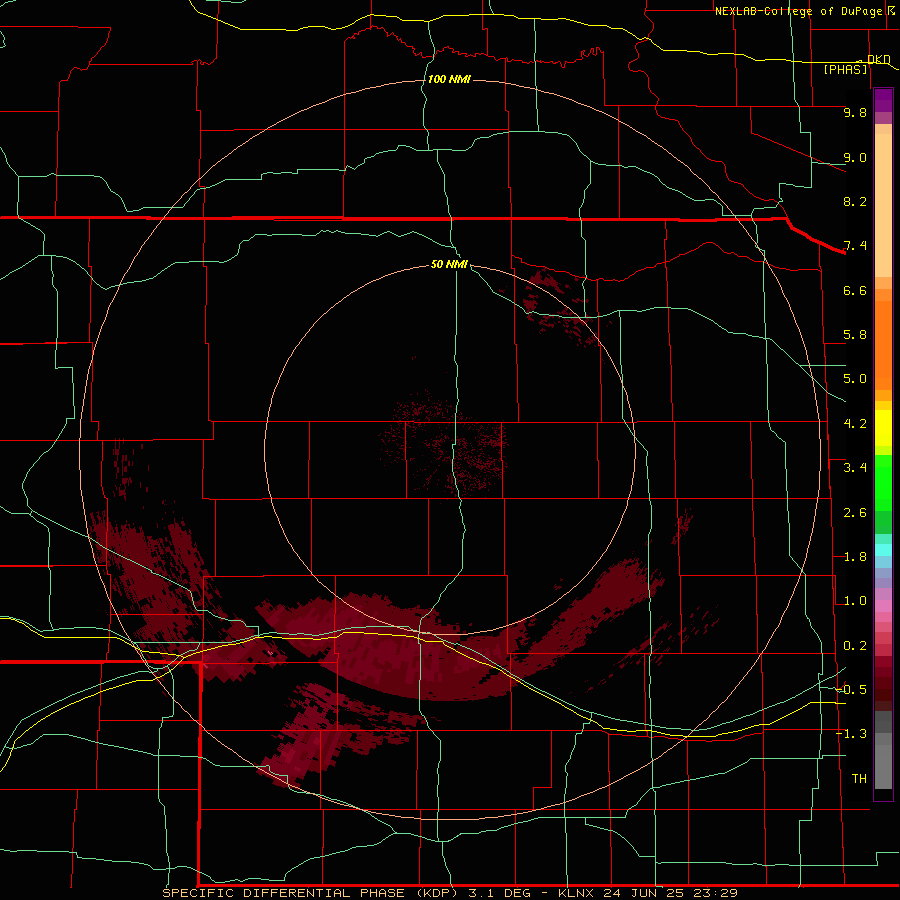
Task: Click the 5.8 scale value
Action: [x=855, y=335]
